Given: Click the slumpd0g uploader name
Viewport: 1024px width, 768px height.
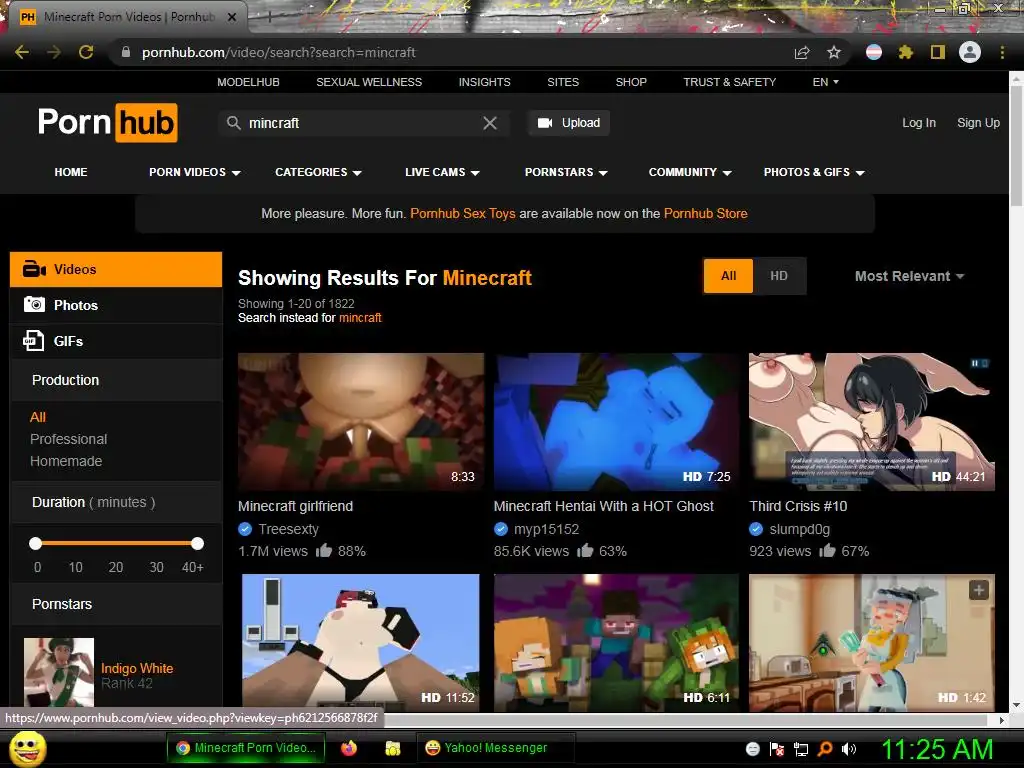Looking at the screenshot, I should (799, 529).
